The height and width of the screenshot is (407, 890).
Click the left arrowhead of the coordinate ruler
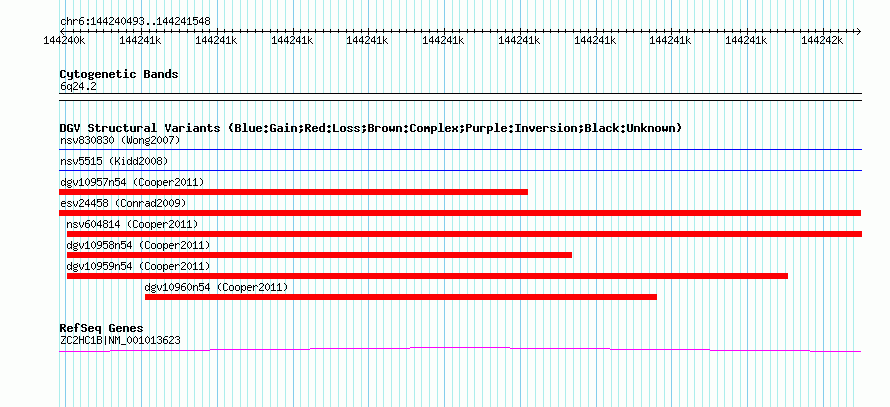pyautogui.click(x=62, y=31)
